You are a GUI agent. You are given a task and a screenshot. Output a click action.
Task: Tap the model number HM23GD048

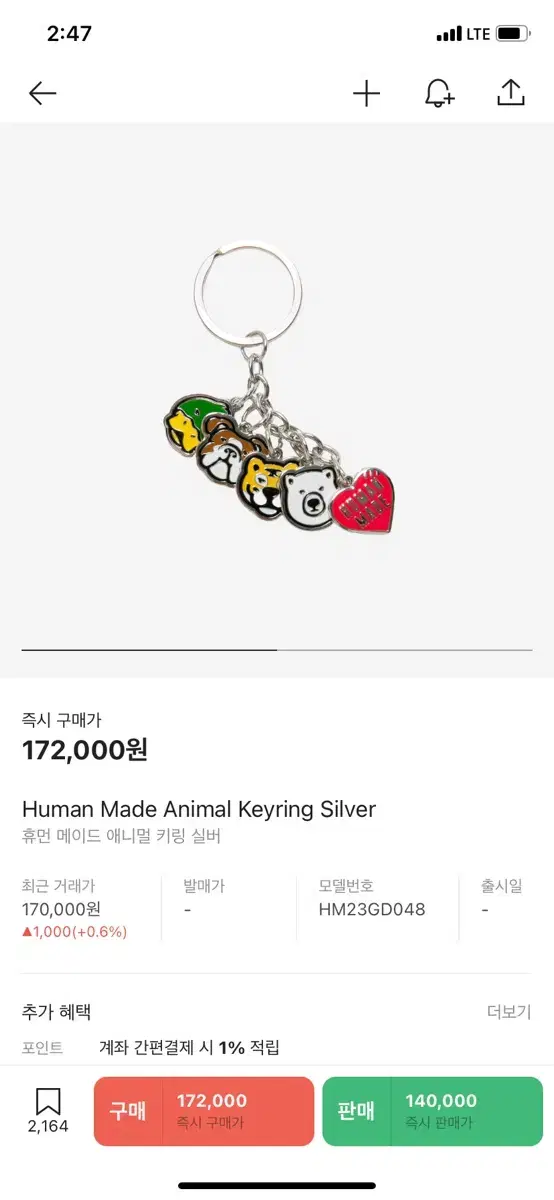372,909
